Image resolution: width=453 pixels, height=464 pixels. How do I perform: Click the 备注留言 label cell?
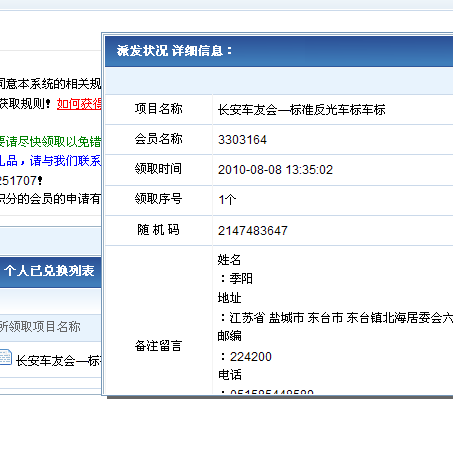click(159, 346)
